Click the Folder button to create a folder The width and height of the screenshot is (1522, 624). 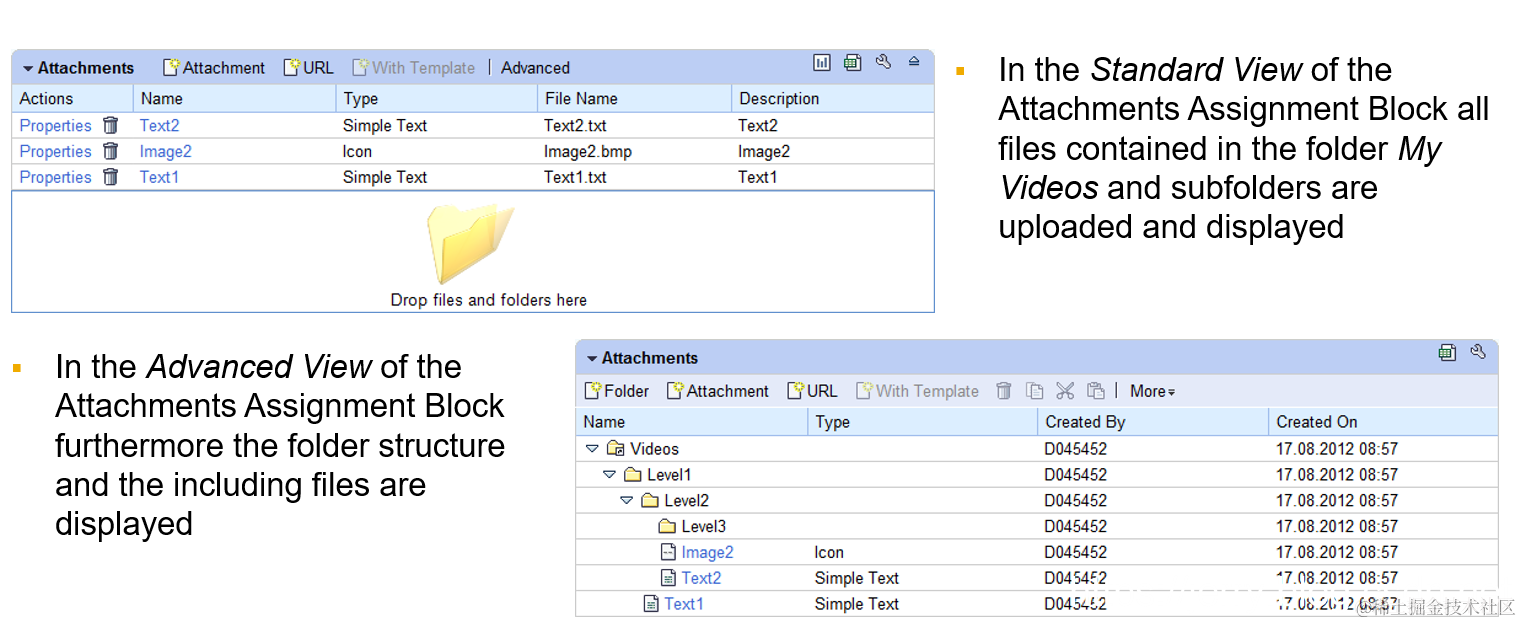pos(617,391)
